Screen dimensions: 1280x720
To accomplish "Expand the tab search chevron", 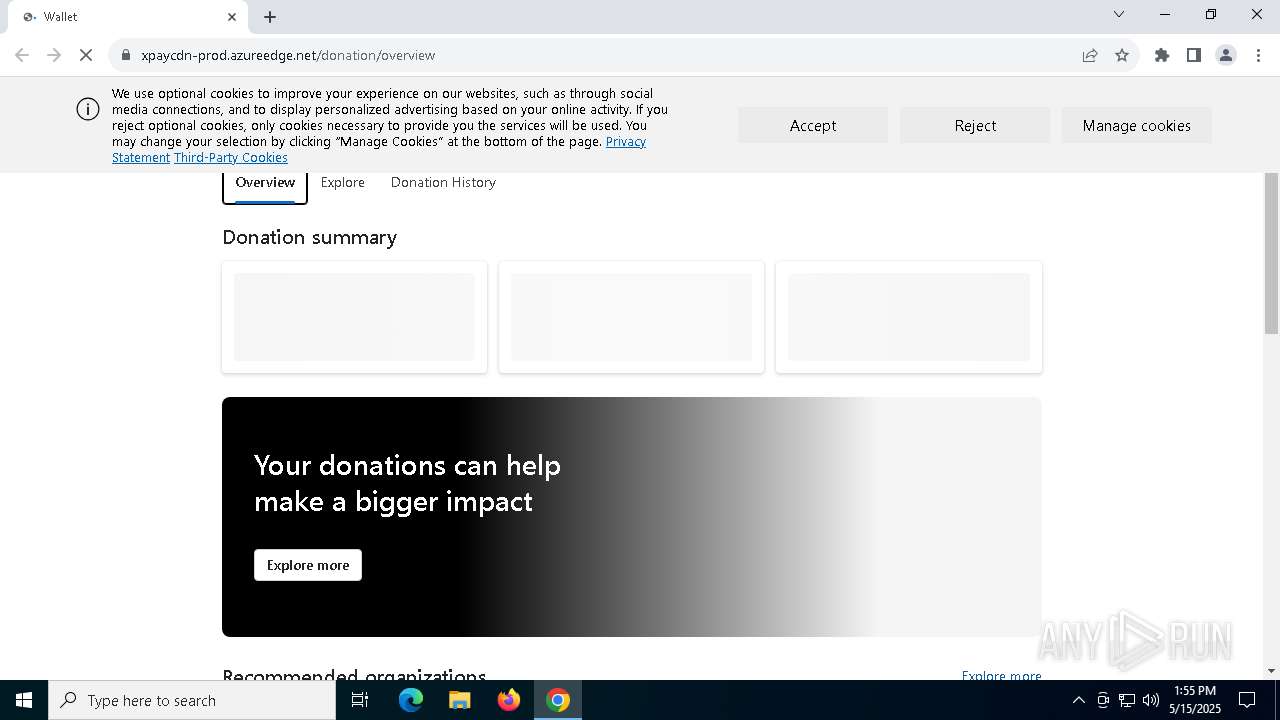I will (1119, 14).
